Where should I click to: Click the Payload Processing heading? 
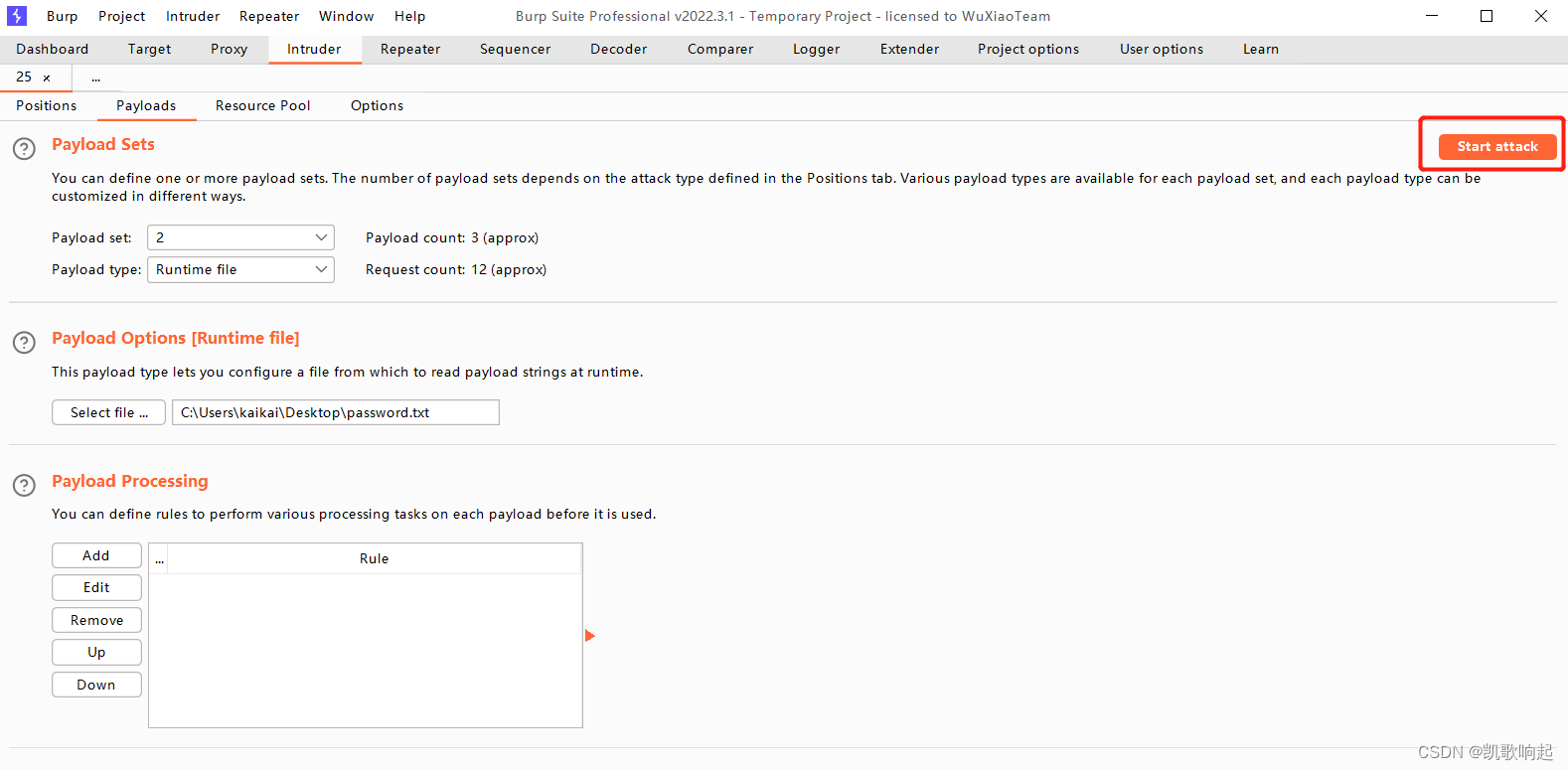point(130,481)
